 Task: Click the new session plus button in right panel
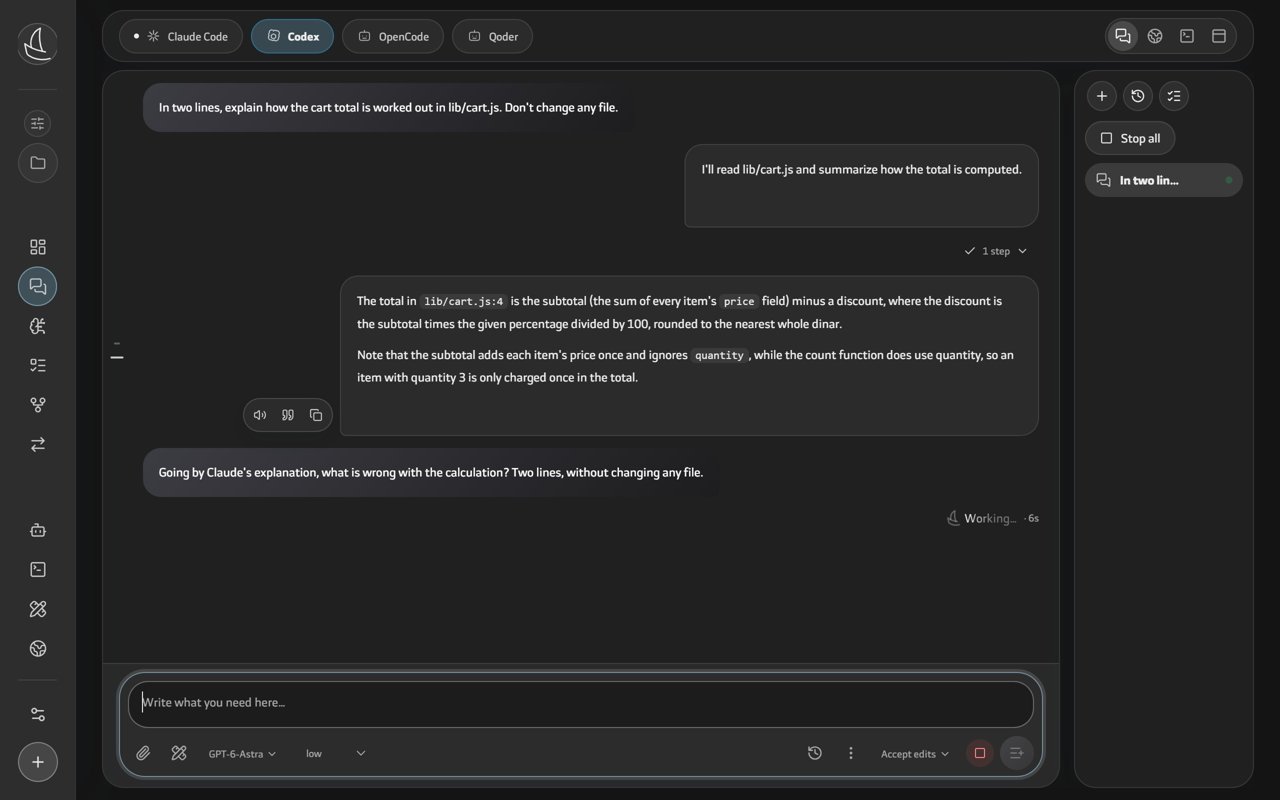pyautogui.click(x=1102, y=96)
